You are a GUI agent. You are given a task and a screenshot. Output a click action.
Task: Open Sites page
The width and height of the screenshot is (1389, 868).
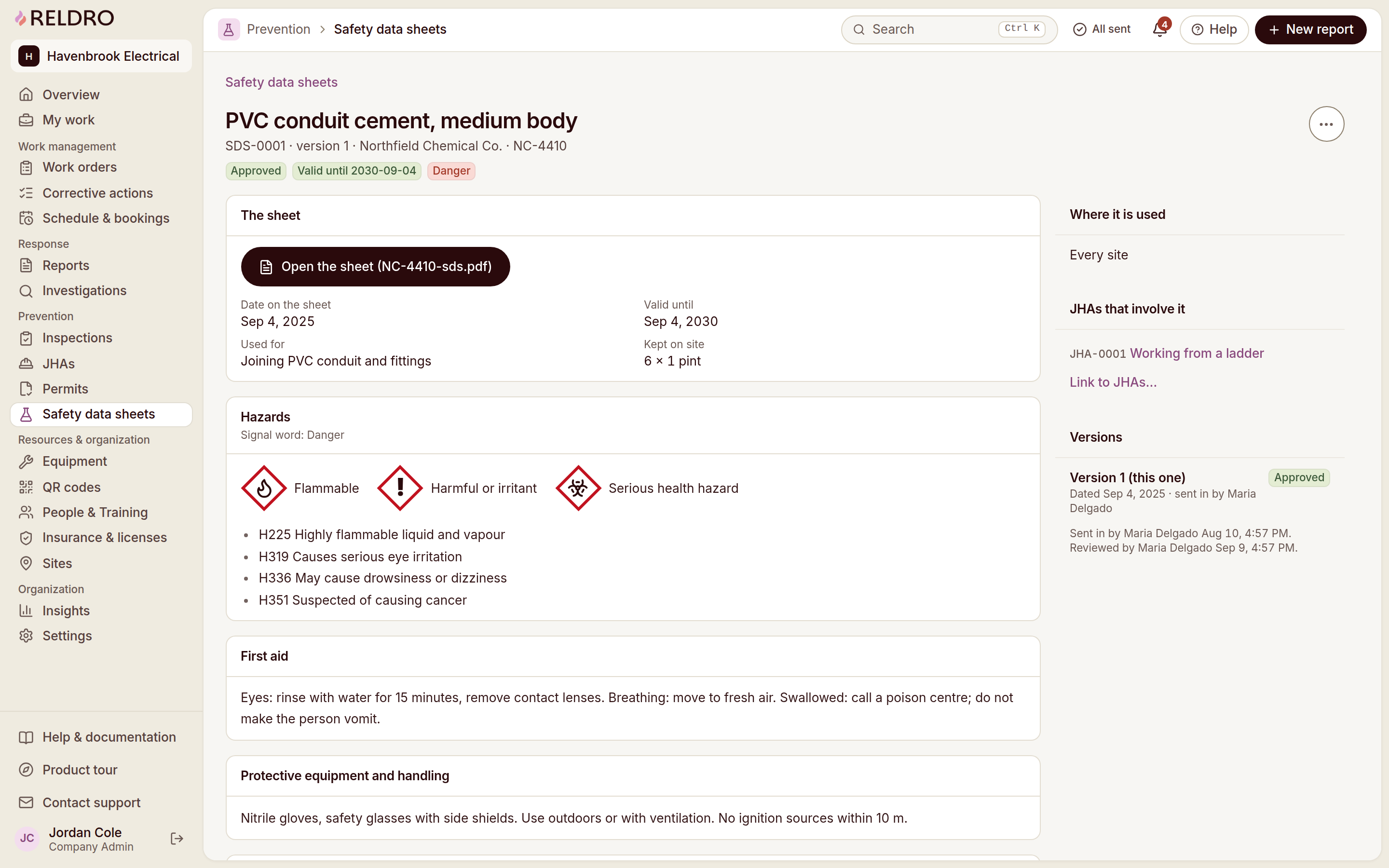pos(101,564)
